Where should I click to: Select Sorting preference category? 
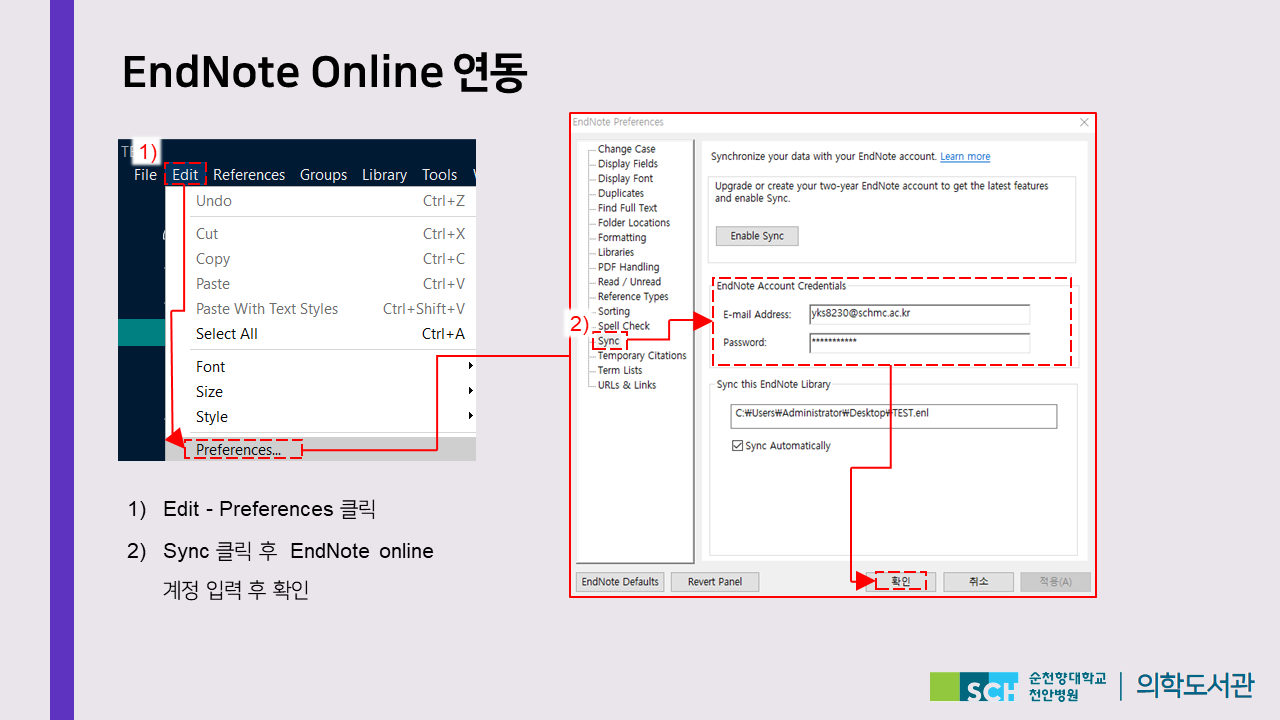pyautogui.click(x=614, y=312)
